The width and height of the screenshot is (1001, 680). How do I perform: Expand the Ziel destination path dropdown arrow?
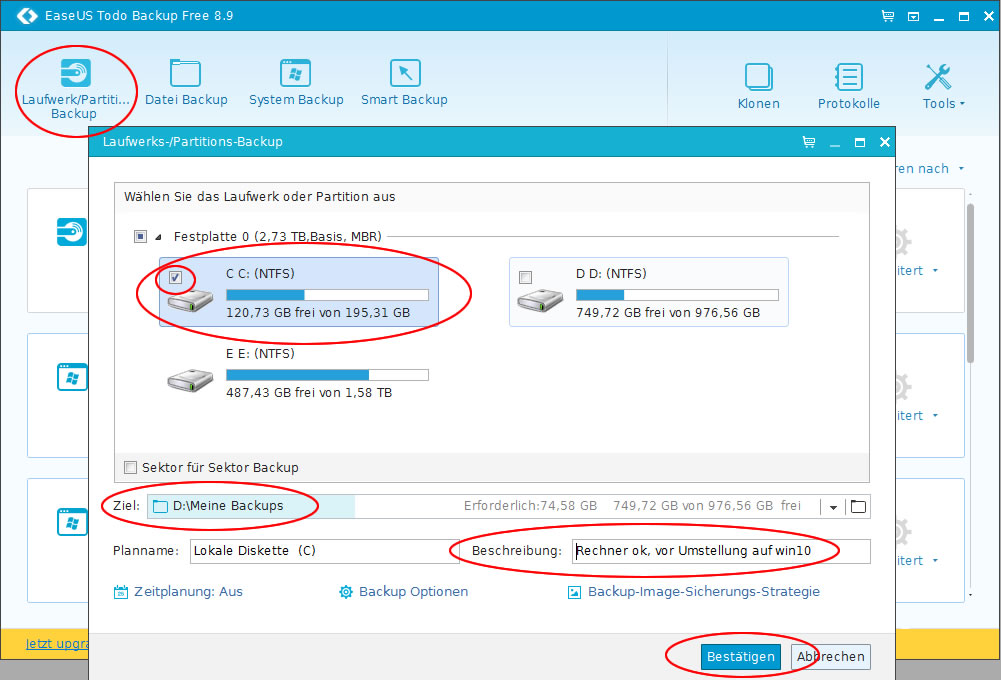(833, 507)
